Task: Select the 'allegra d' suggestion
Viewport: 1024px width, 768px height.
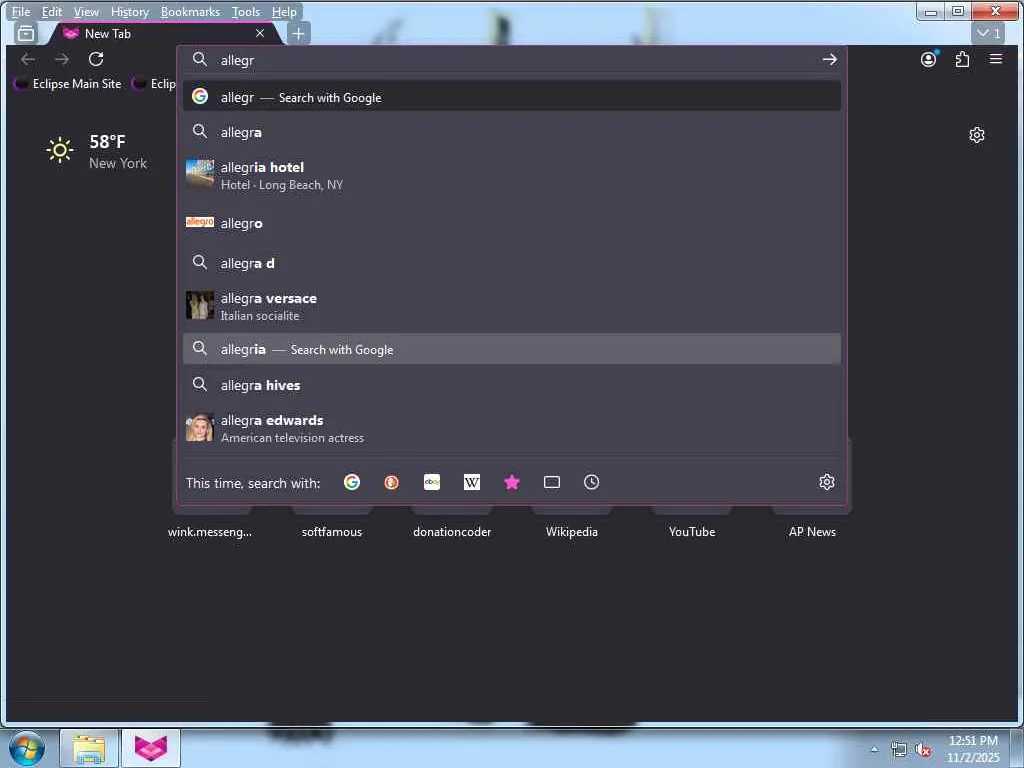Action: click(512, 263)
